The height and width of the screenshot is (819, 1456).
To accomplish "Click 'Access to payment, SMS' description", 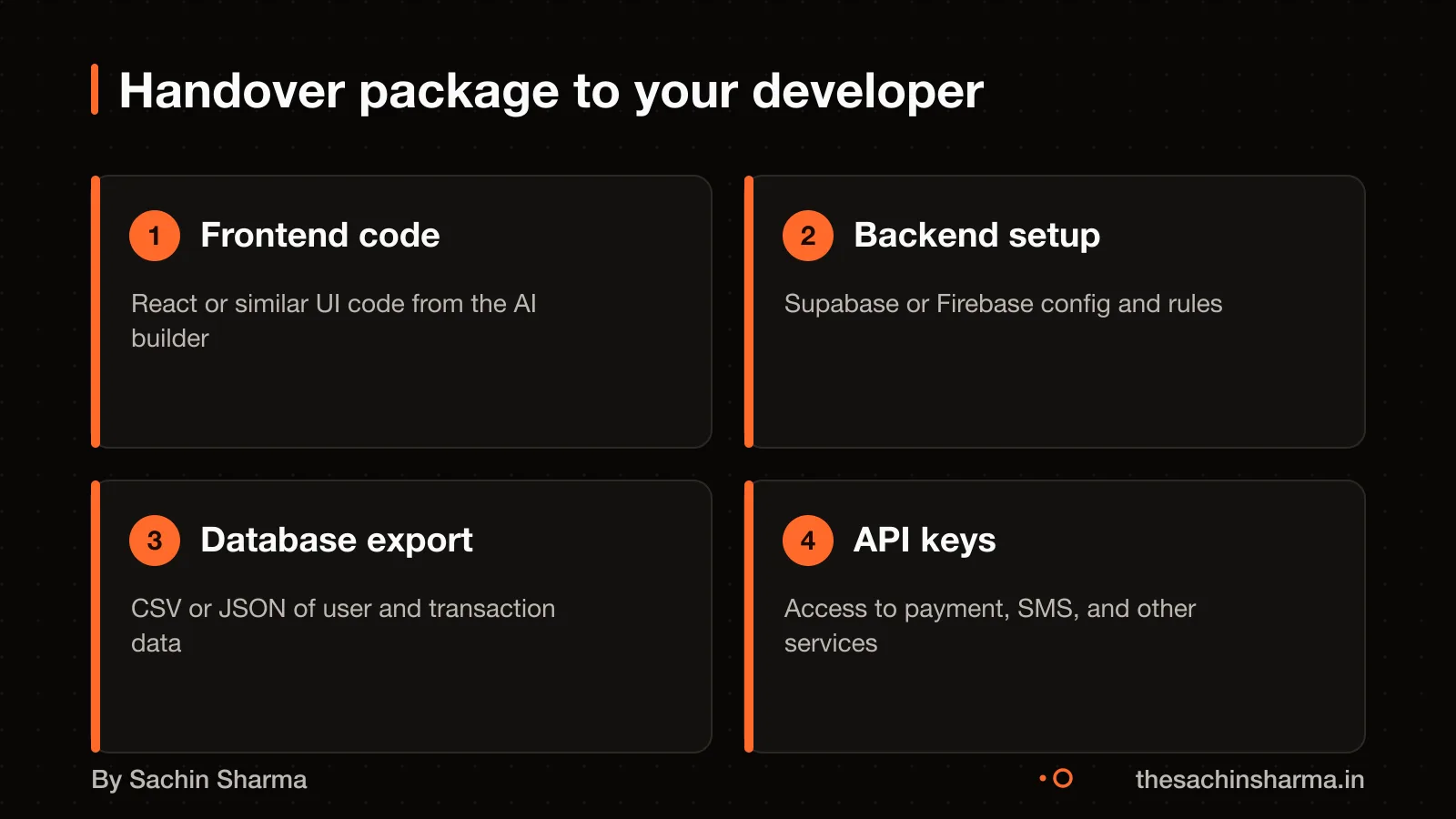I will 990,625.
